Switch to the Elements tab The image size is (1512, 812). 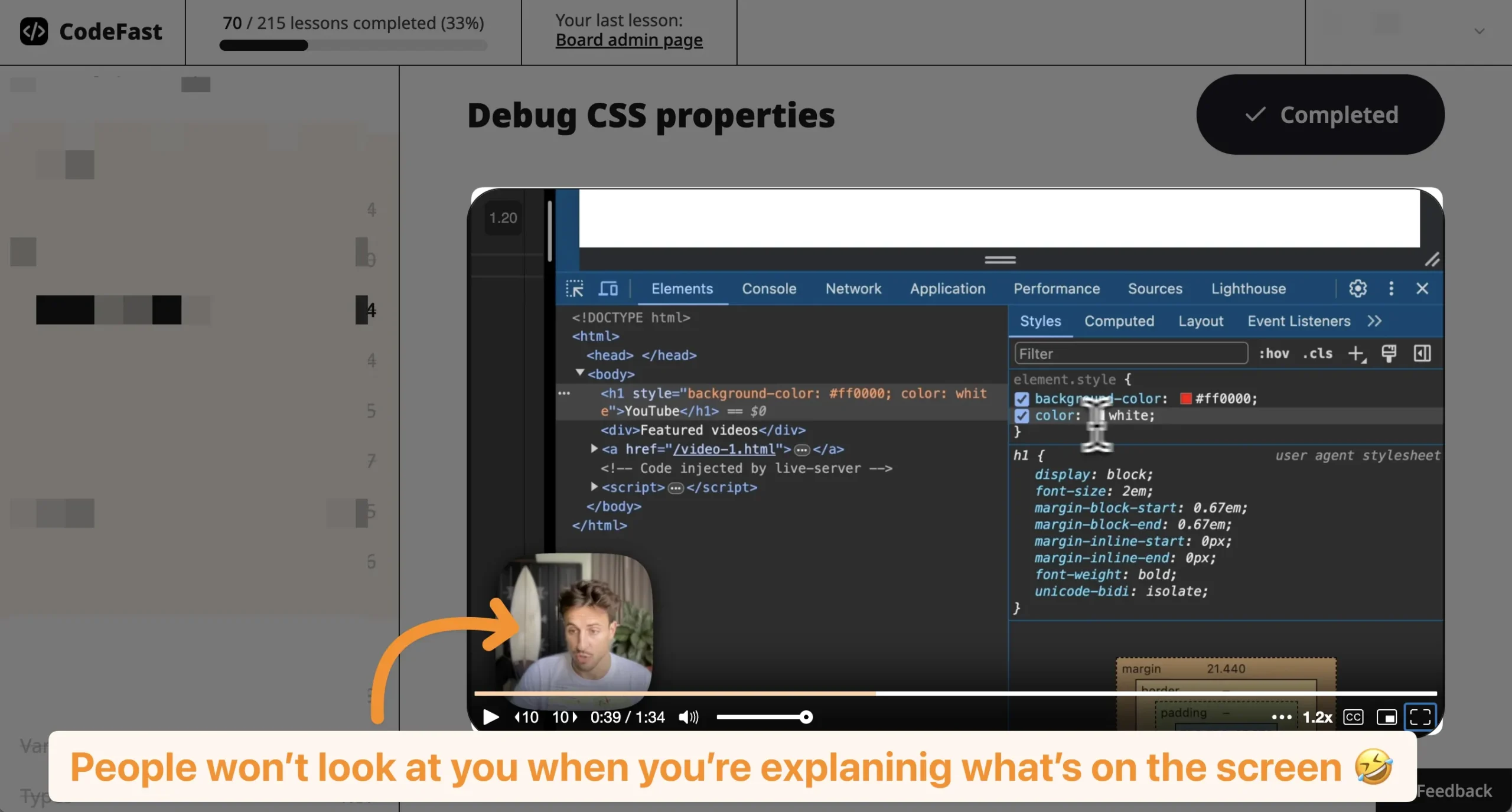(682, 288)
